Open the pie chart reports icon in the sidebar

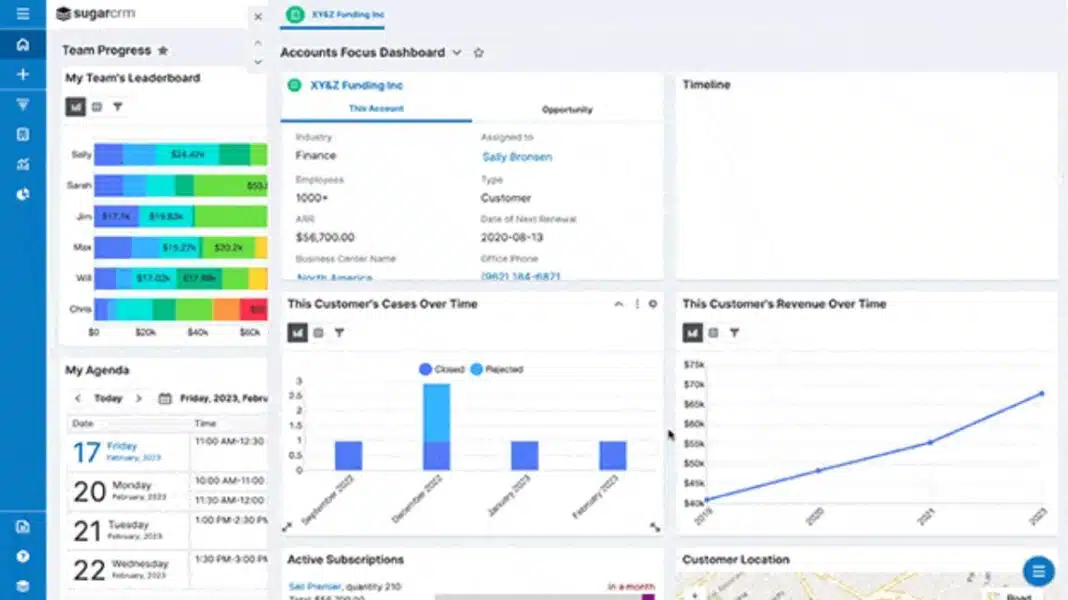22,194
